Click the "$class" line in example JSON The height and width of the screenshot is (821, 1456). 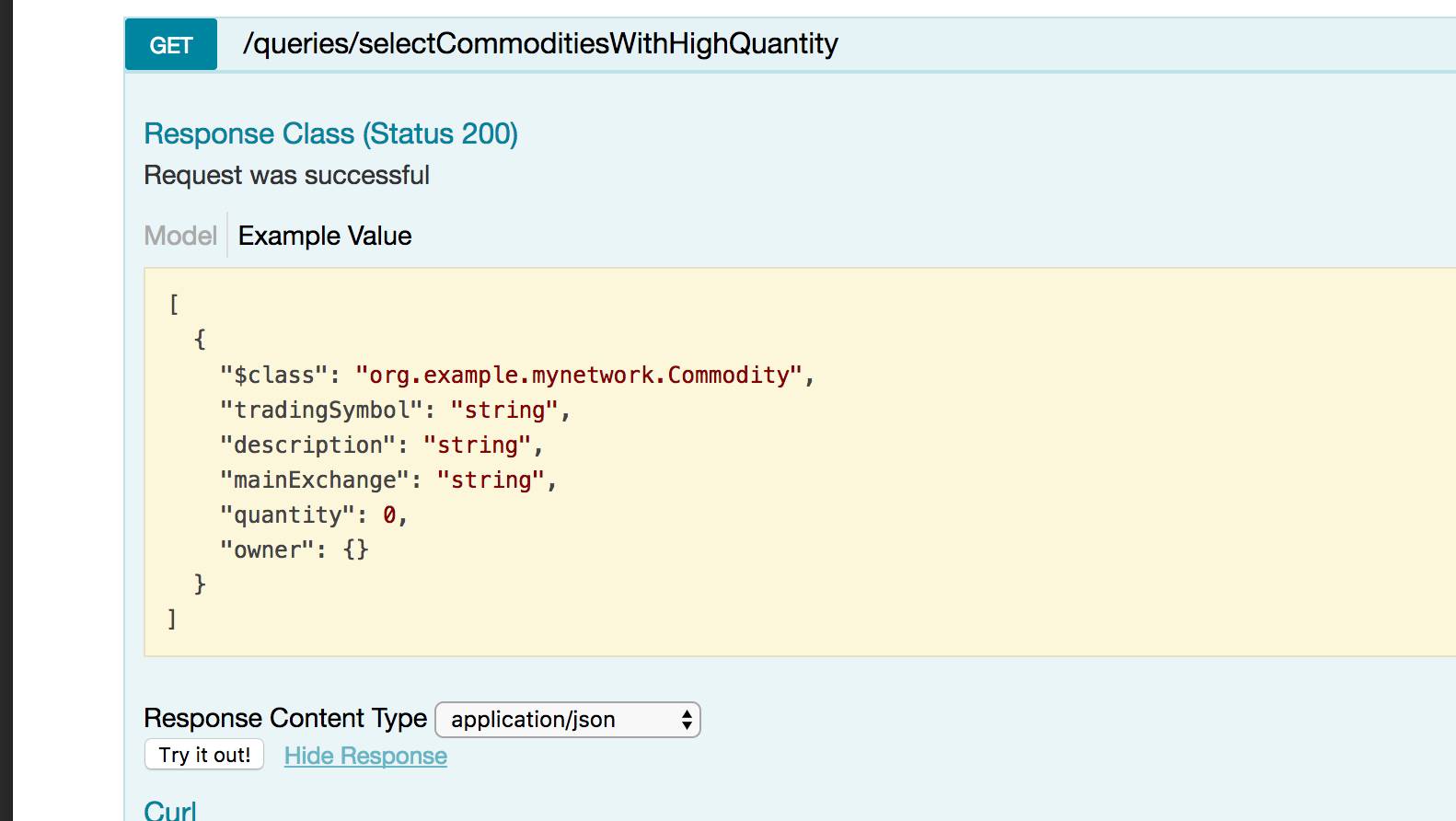[x=517, y=376]
